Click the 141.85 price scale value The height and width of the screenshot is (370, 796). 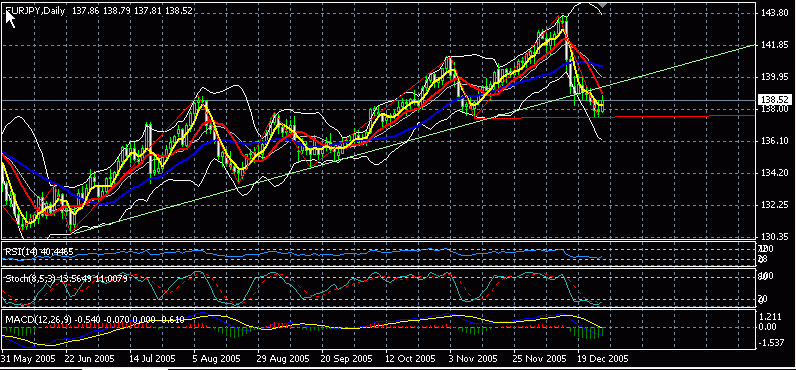click(x=772, y=46)
